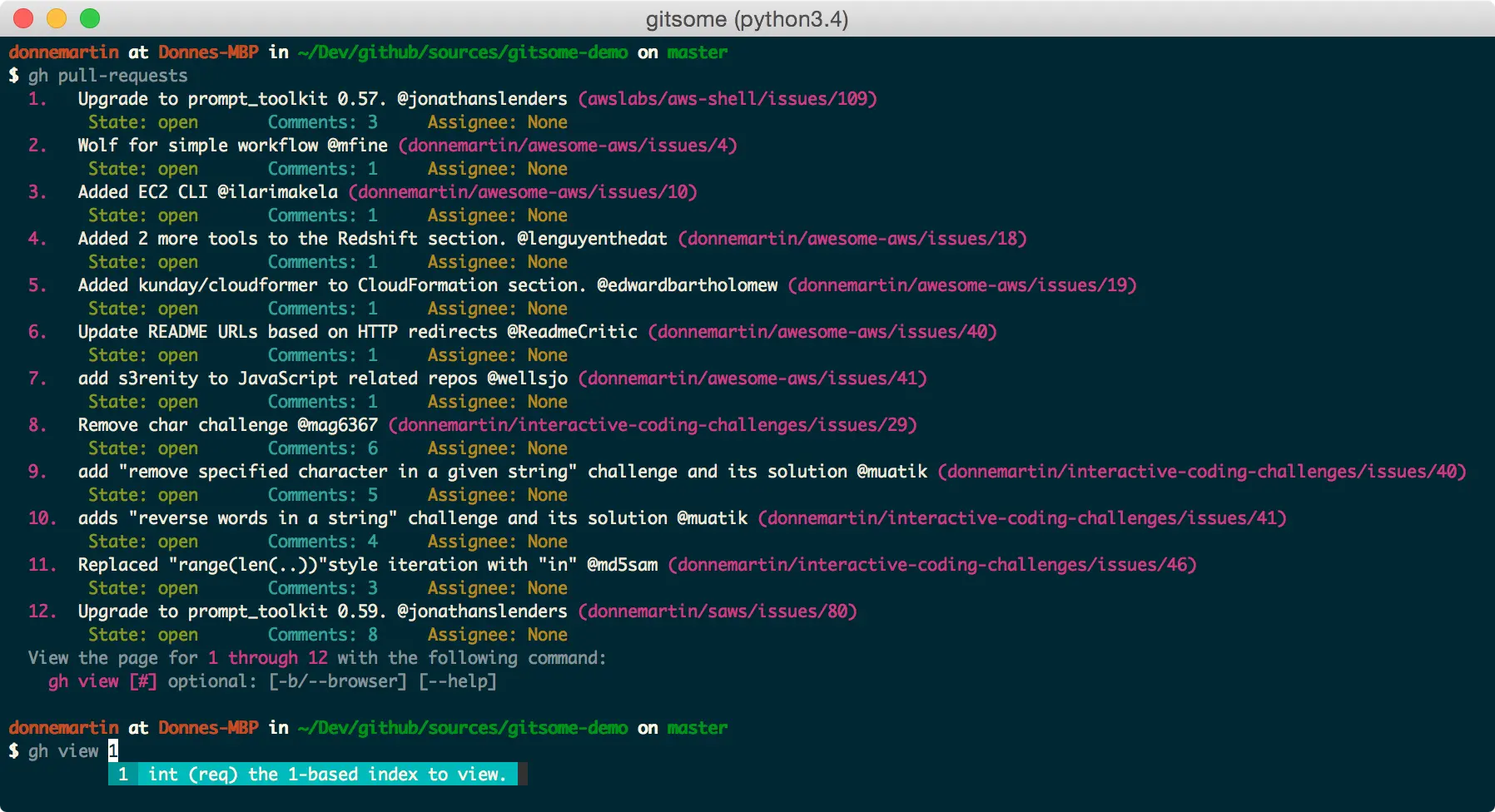The width and height of the screenshot is (1495, 812).
Task: Click the list number '10.'
Action: pyautogui.click(x=42, y=518)
